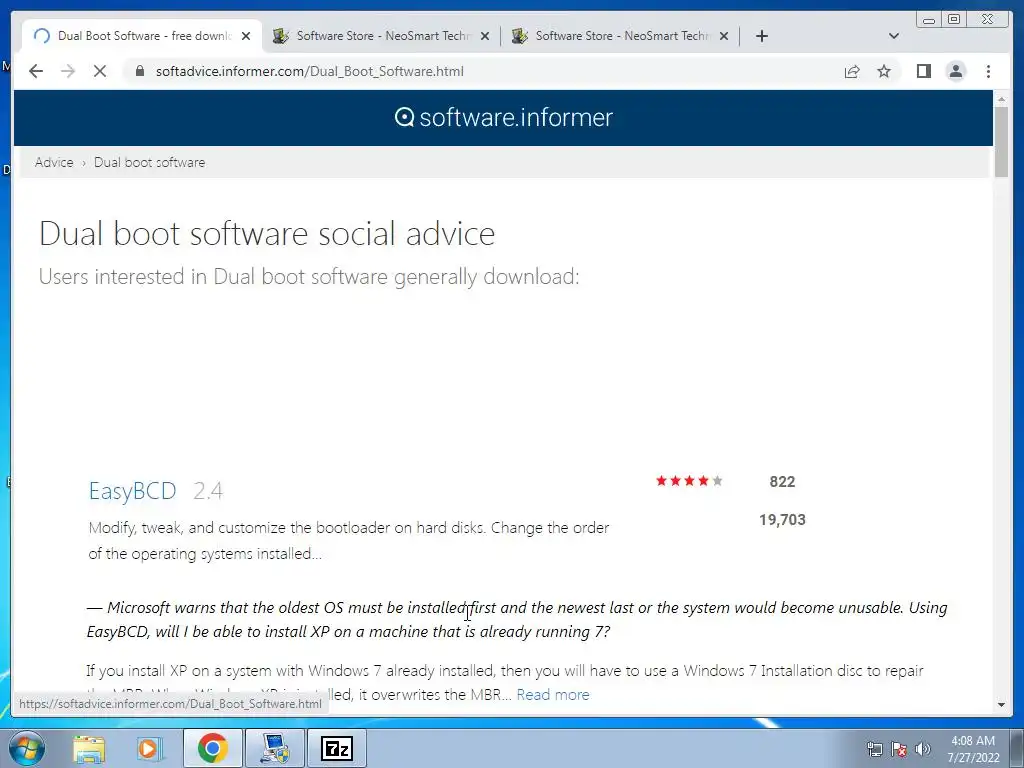
Task: Select the Chrome taskbar button
Action: pyautogui.click(x=212, y=748)
